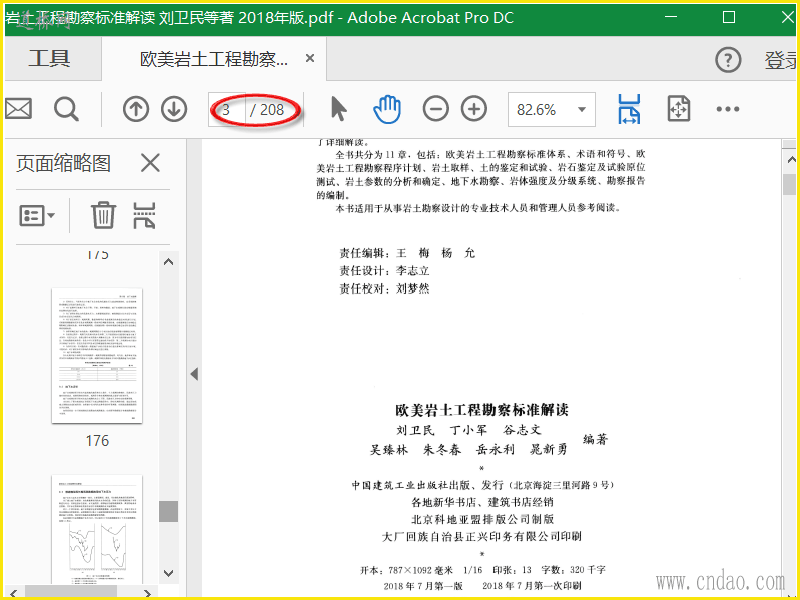
Task: Click 176 page number label
Action: pyautogui.click(x=97, y=441)
